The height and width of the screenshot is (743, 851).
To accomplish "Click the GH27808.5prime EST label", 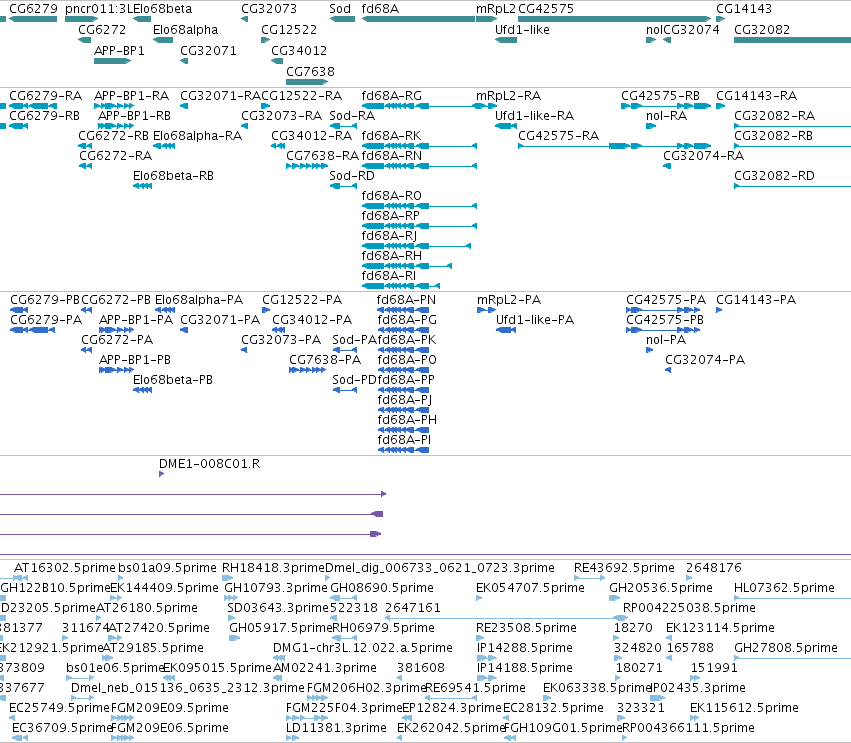I will tap(786, 648).
